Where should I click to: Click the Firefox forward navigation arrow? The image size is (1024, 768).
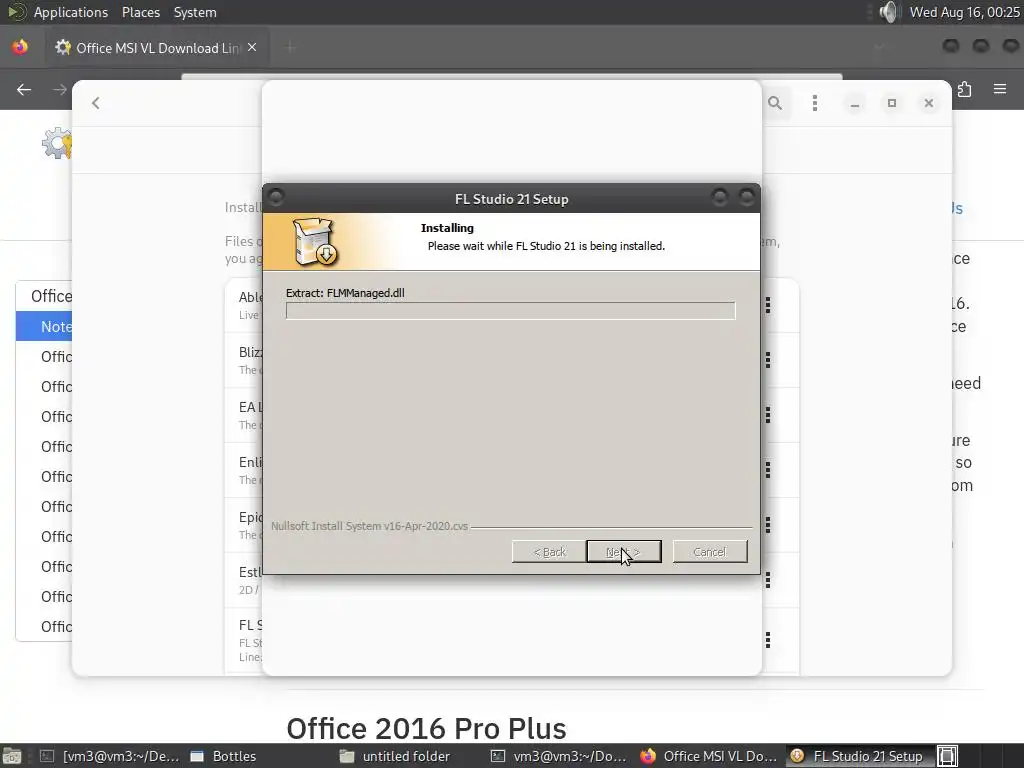pyautogui.click(x=59, y=89)
